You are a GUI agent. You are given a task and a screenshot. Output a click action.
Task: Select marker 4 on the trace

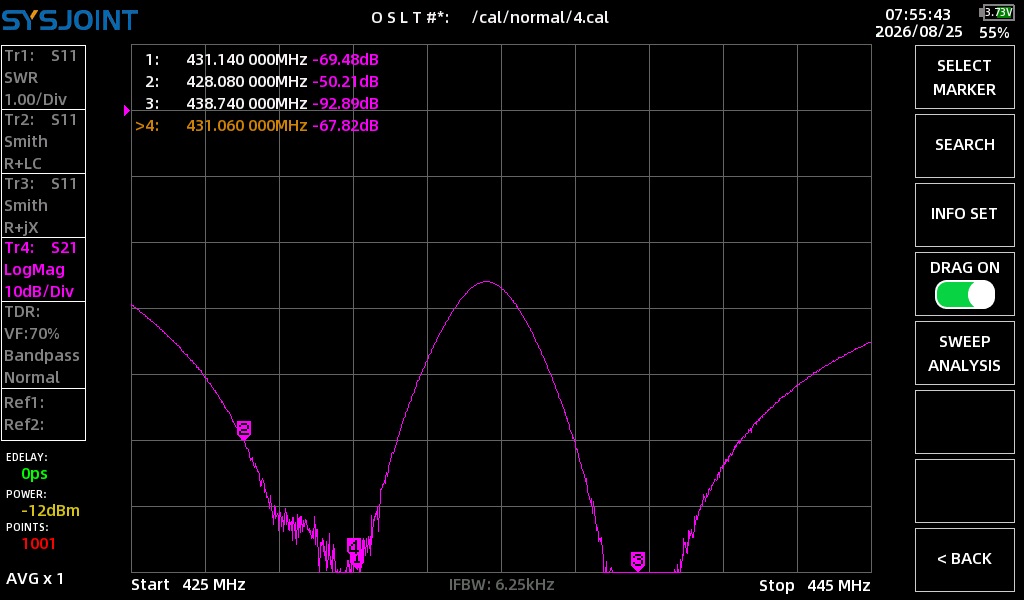tap(353, 545)
